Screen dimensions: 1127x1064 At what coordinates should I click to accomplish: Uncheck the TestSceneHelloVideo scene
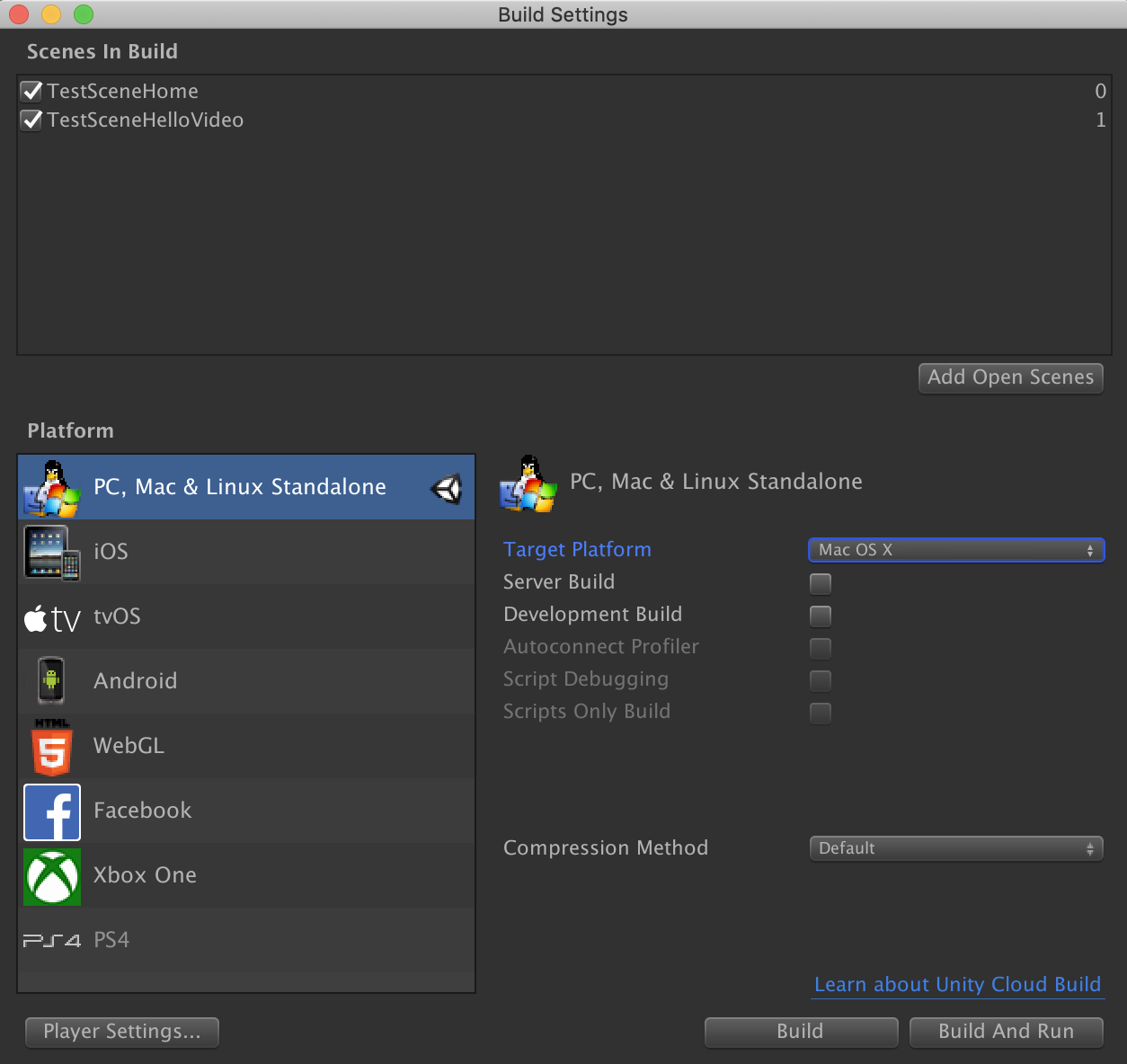point(31,120)
